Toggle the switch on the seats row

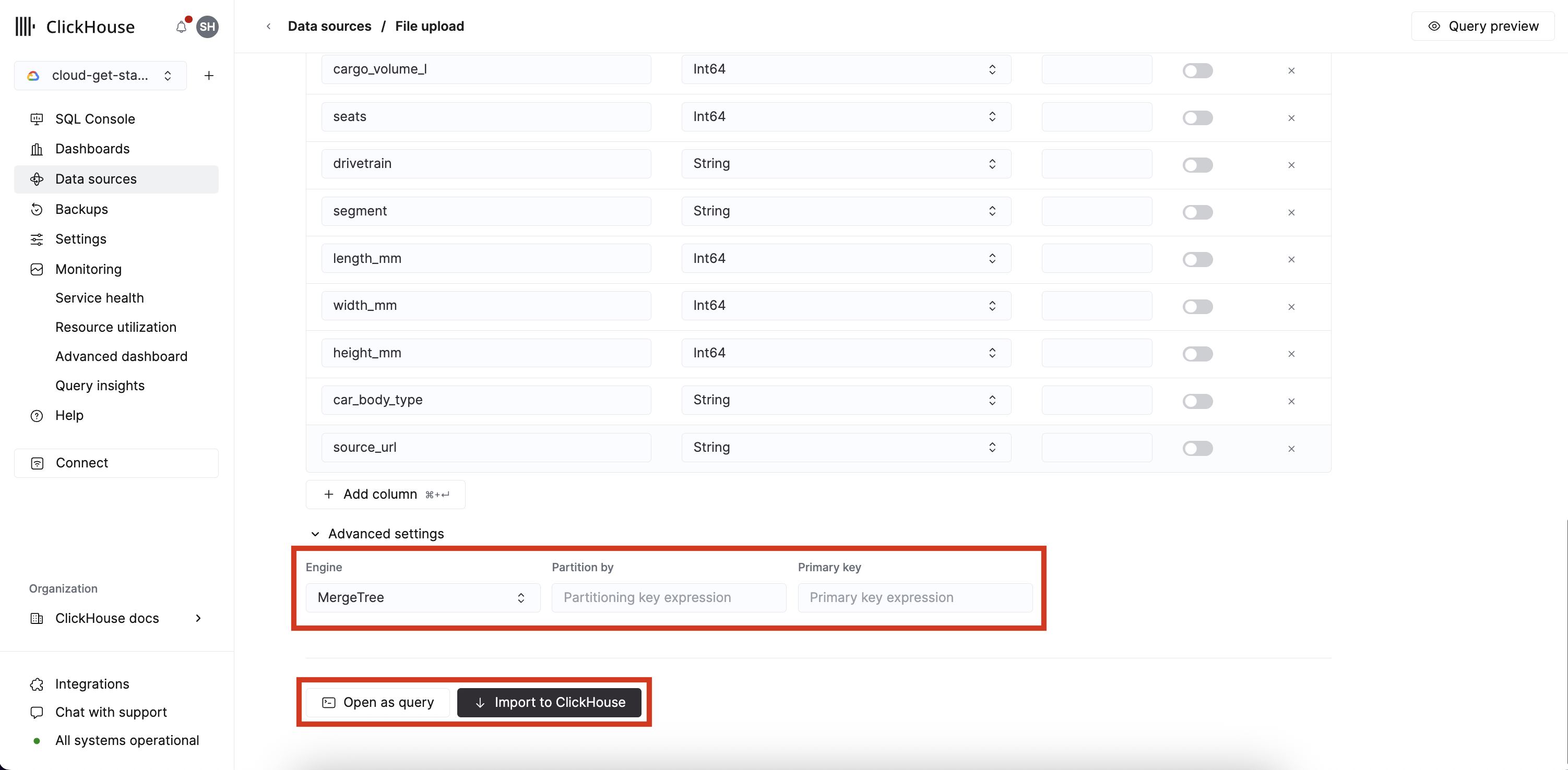(x=1197, y=118)
